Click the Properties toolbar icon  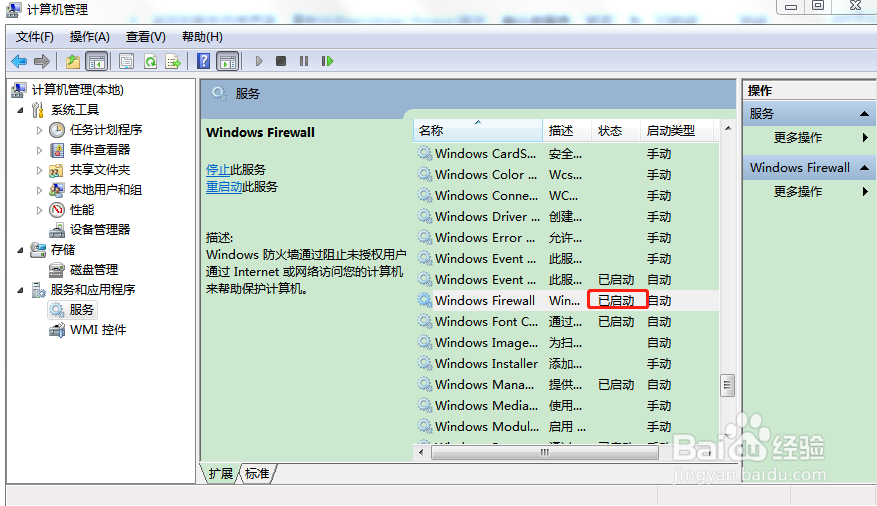(x=126, y=61)
